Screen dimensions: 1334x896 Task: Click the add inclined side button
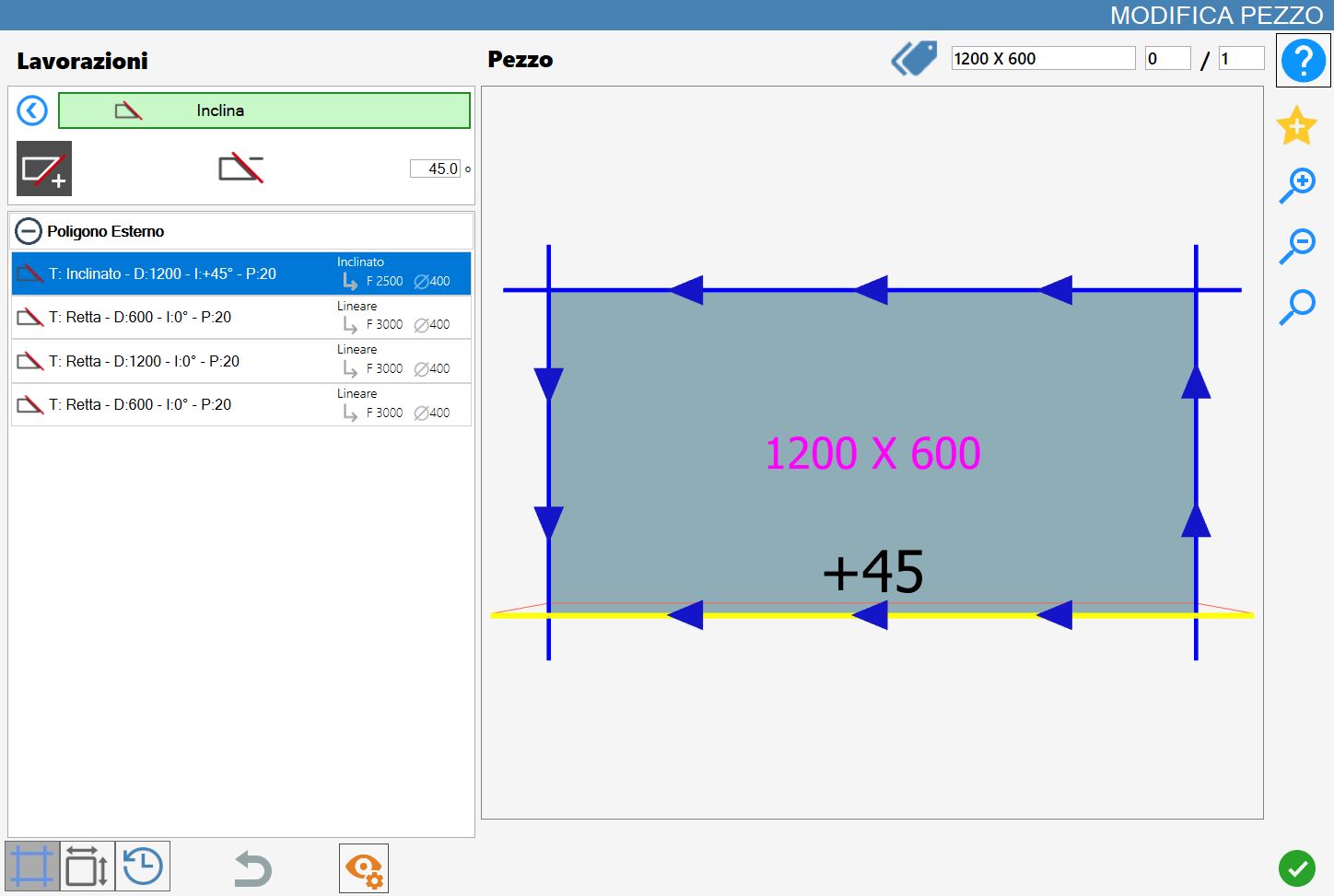click(x=44, y=169)
